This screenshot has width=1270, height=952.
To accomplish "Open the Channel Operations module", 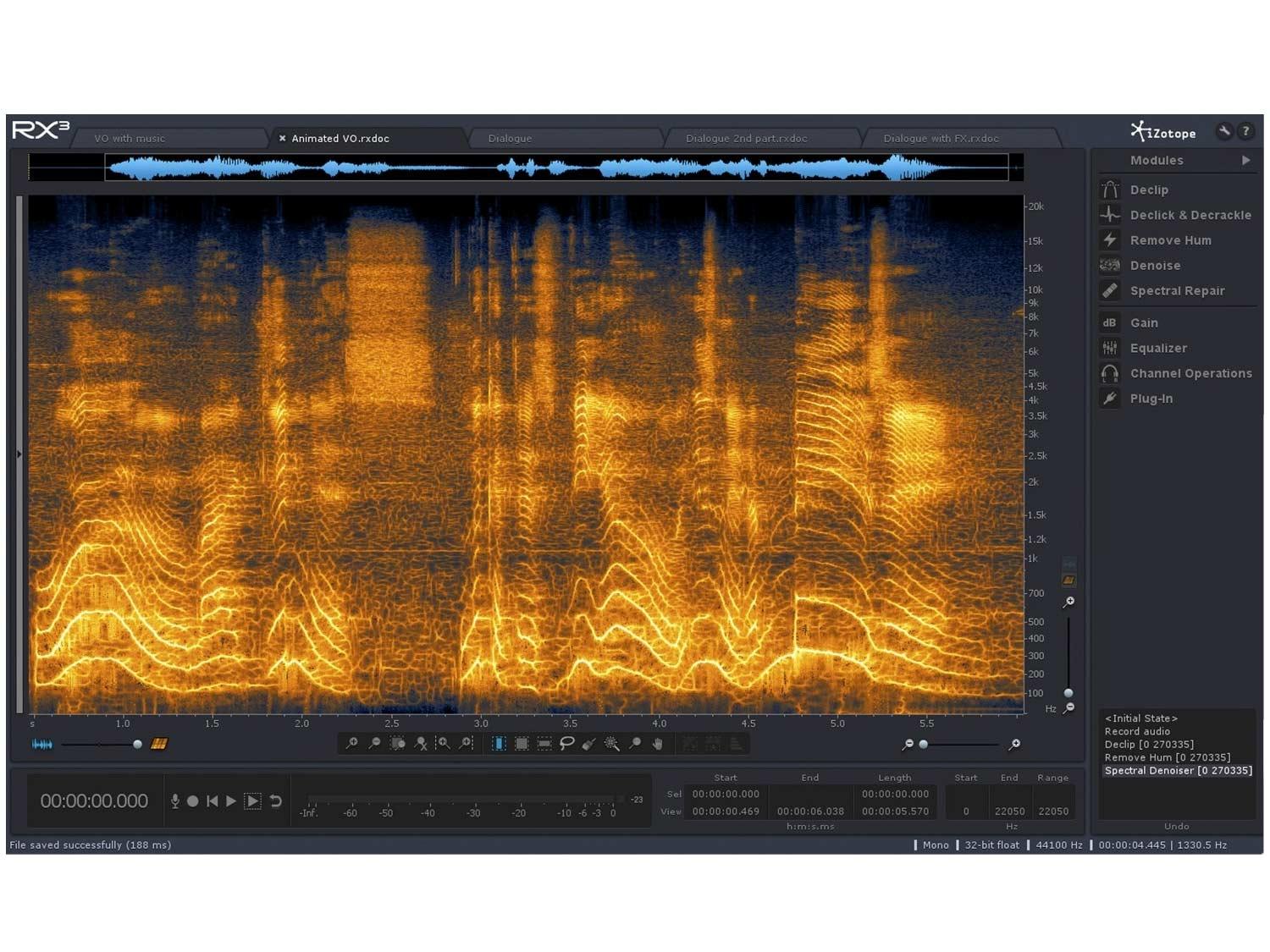I will [x=1190, y=373].
